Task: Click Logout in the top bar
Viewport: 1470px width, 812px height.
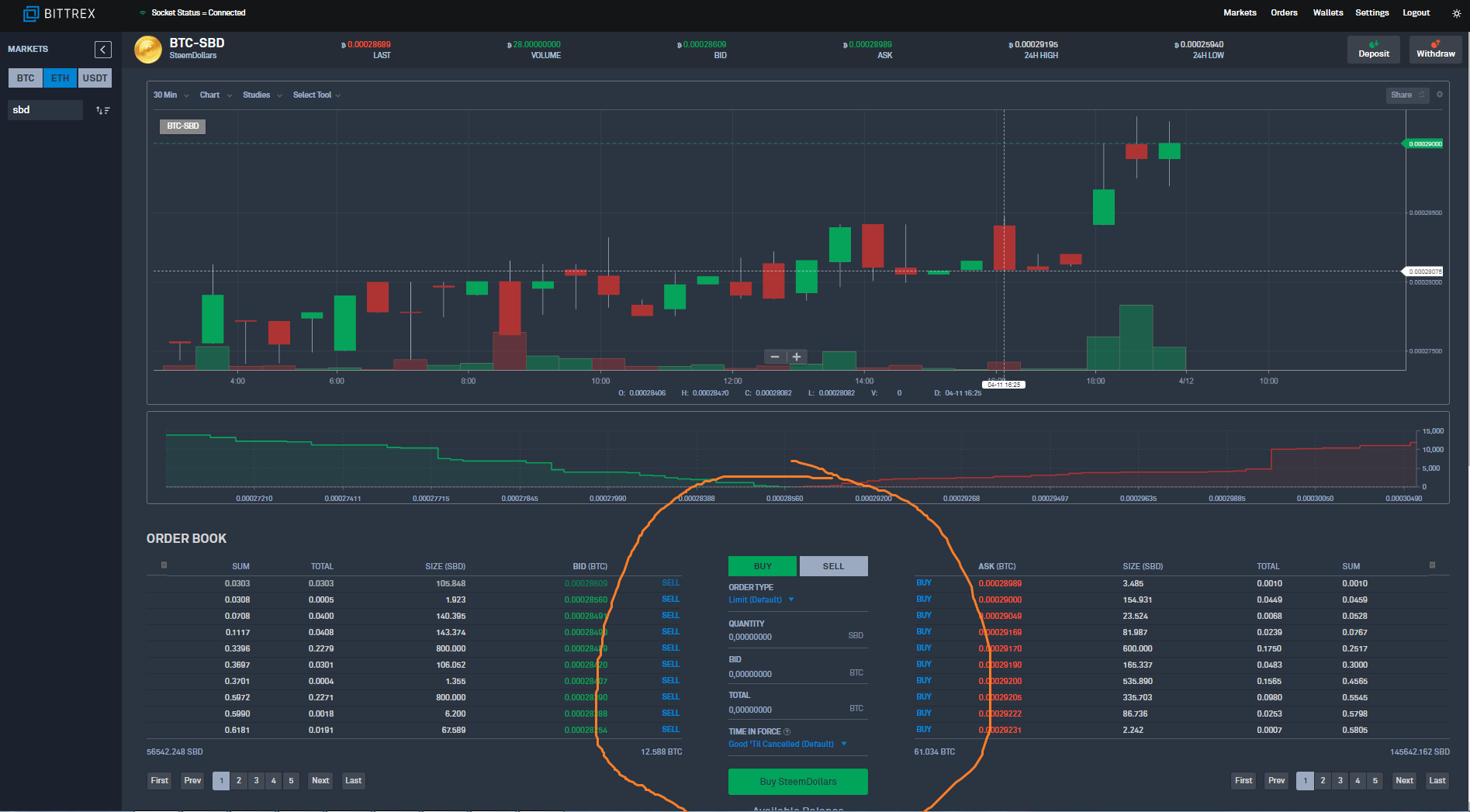Action: (x=1416, y=13)
